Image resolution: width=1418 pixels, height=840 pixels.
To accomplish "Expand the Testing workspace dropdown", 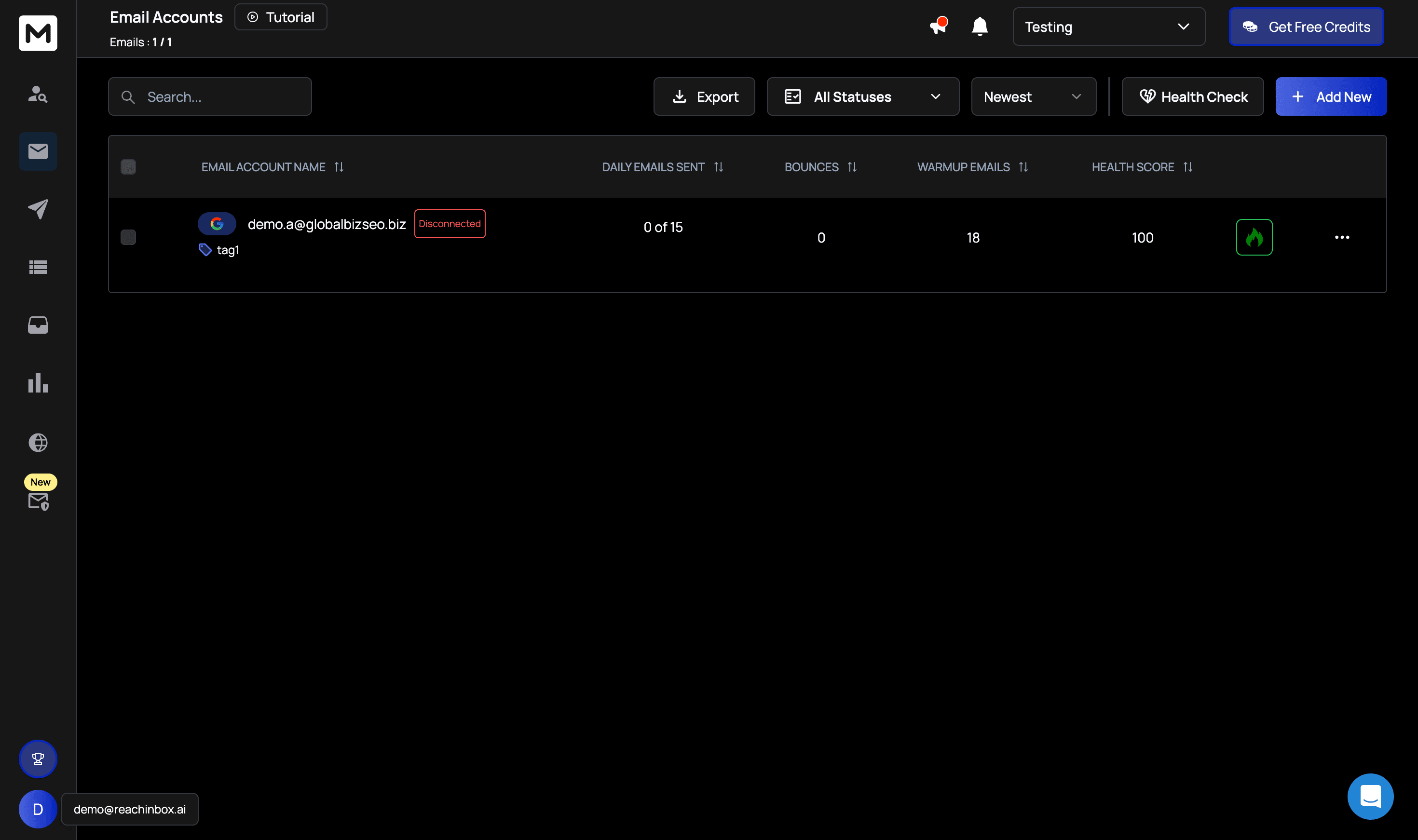I will pos(1108,27).
